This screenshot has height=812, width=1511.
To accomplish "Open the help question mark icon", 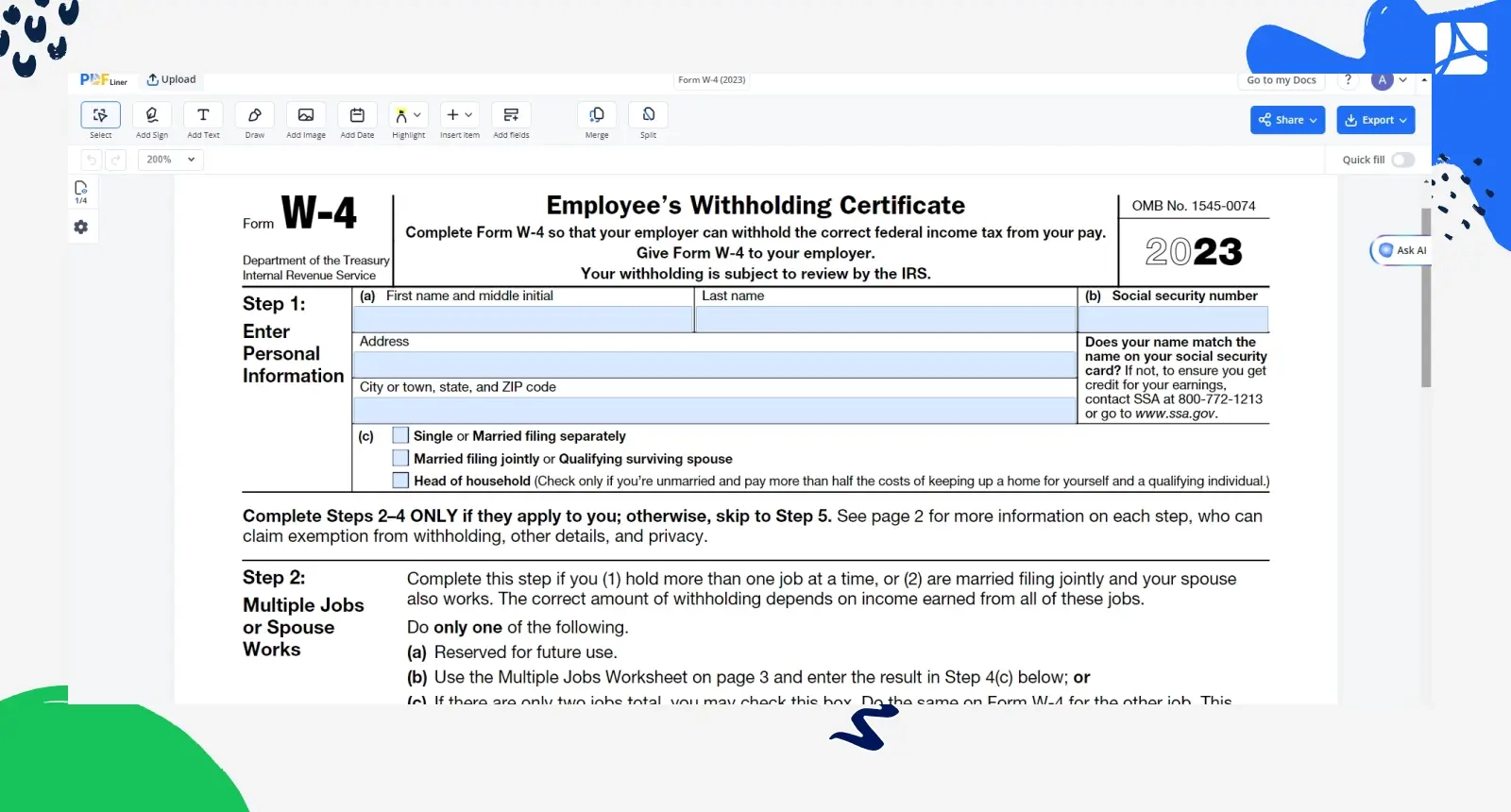I will 1348,80.
